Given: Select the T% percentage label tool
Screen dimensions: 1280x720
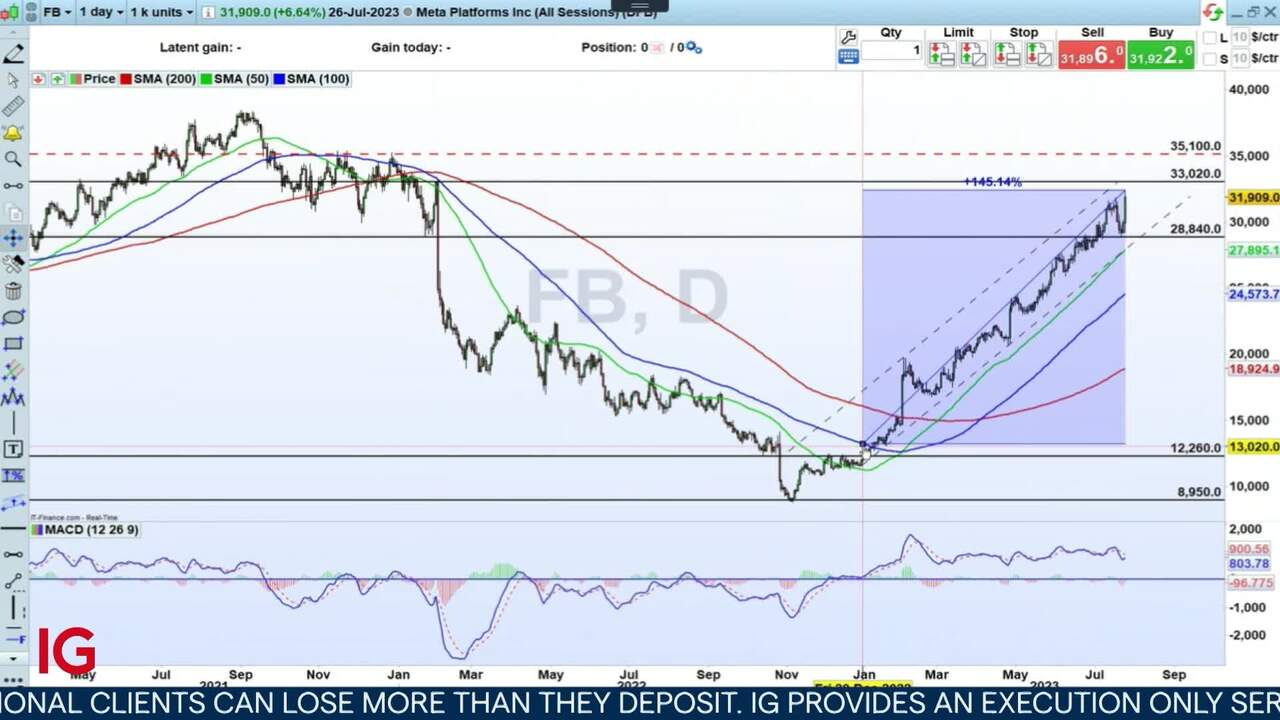Looking at the screenshot, I should click(13, 476).
